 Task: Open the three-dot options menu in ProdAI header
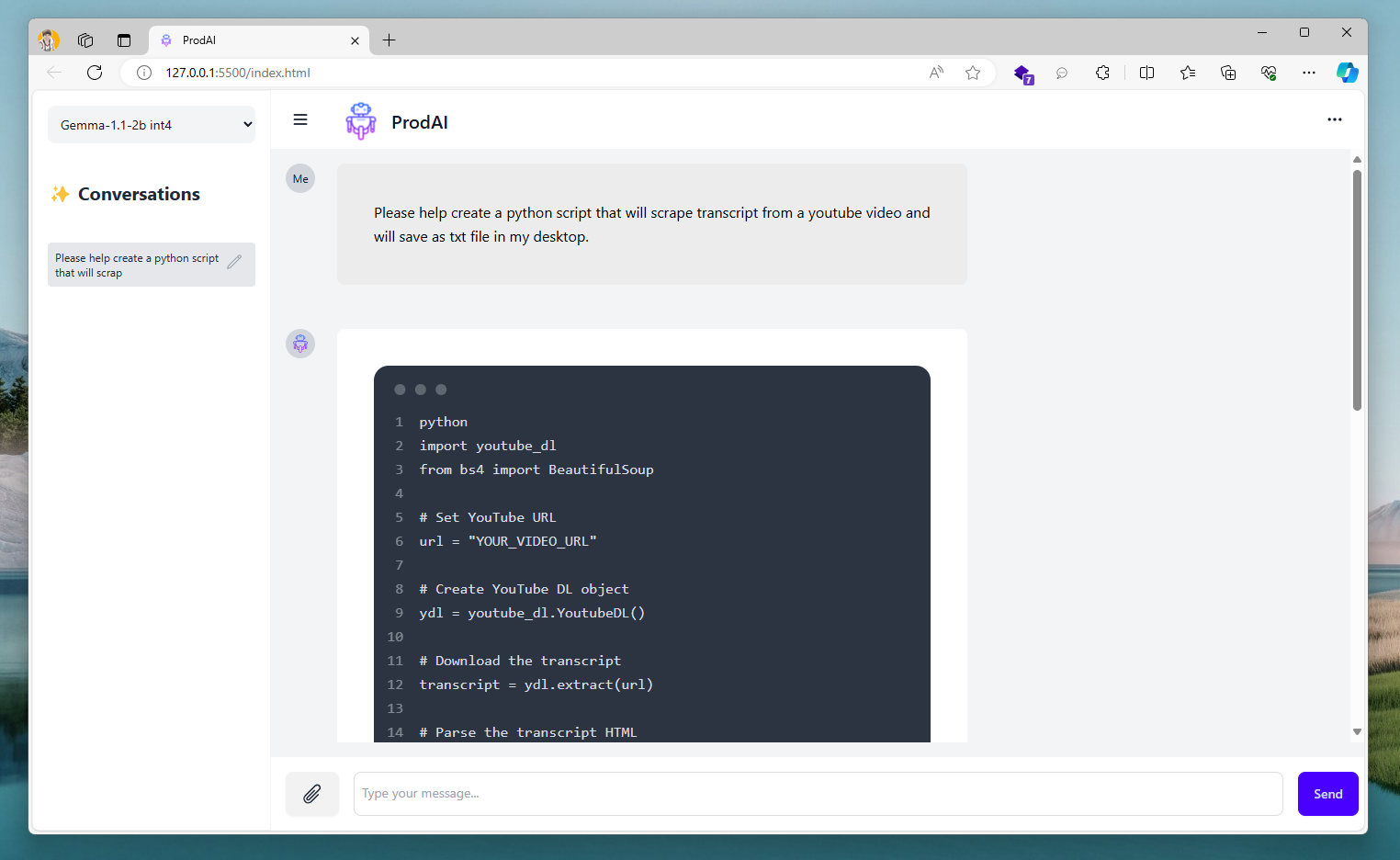(x=1334, y=119)
